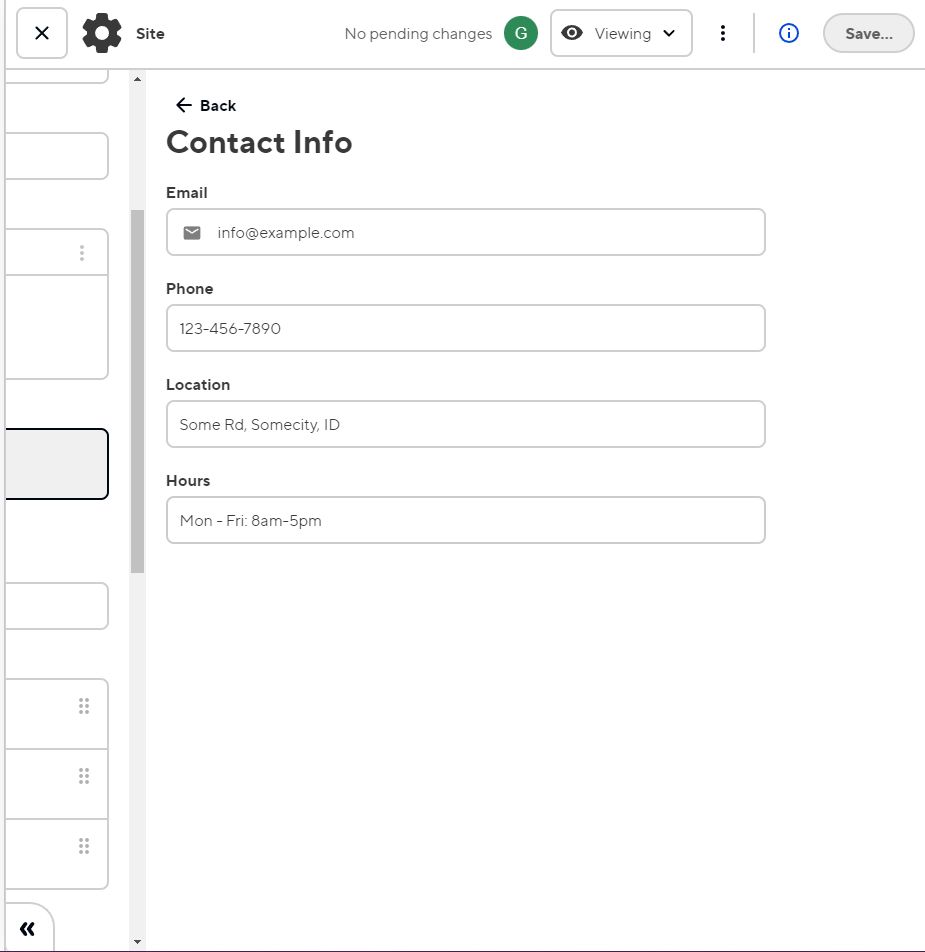The height and width of the screenshot is (952, 925).
Task: Click the envelope icon in Email field
Action: pyautogui.click(x=192, y=233)
